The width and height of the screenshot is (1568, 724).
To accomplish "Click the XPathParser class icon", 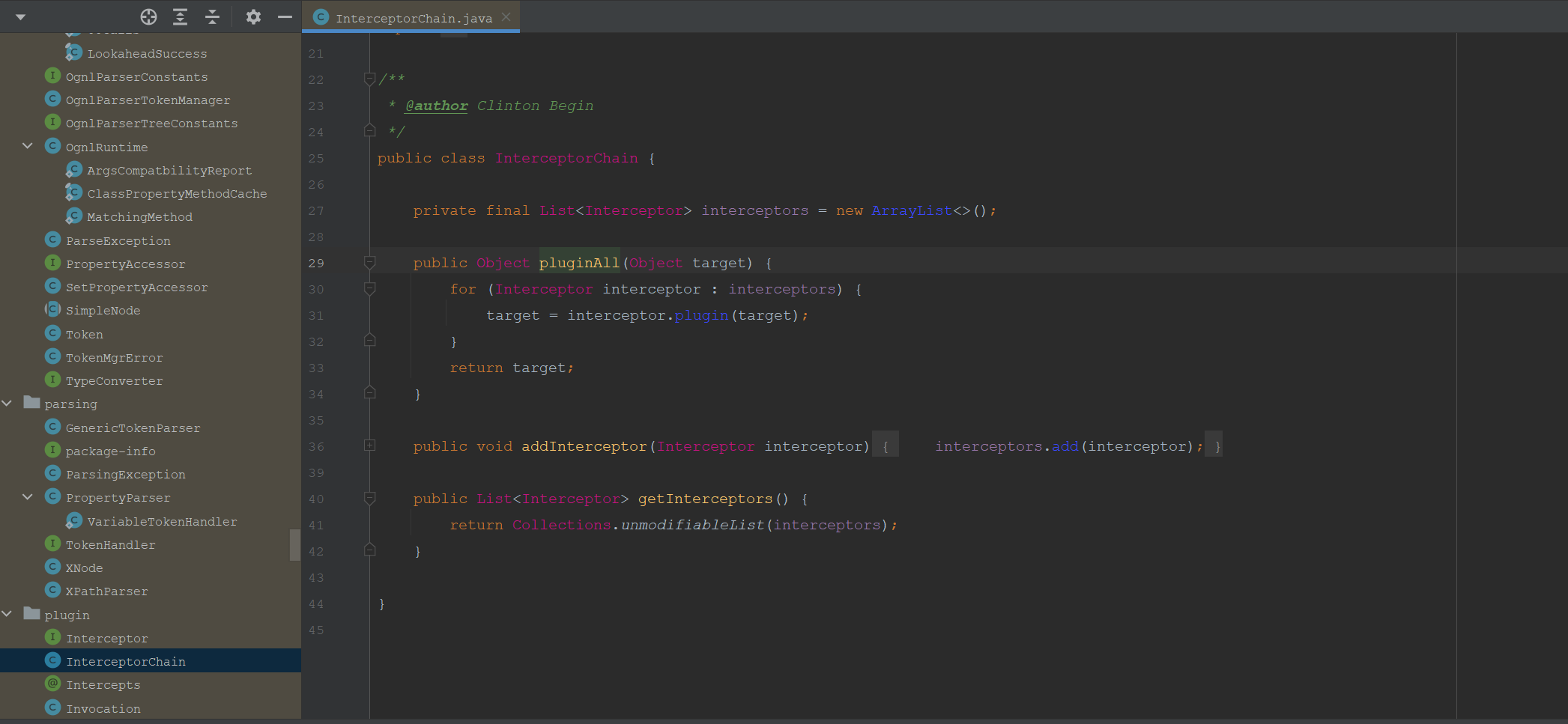I will (x=52, y=590).
